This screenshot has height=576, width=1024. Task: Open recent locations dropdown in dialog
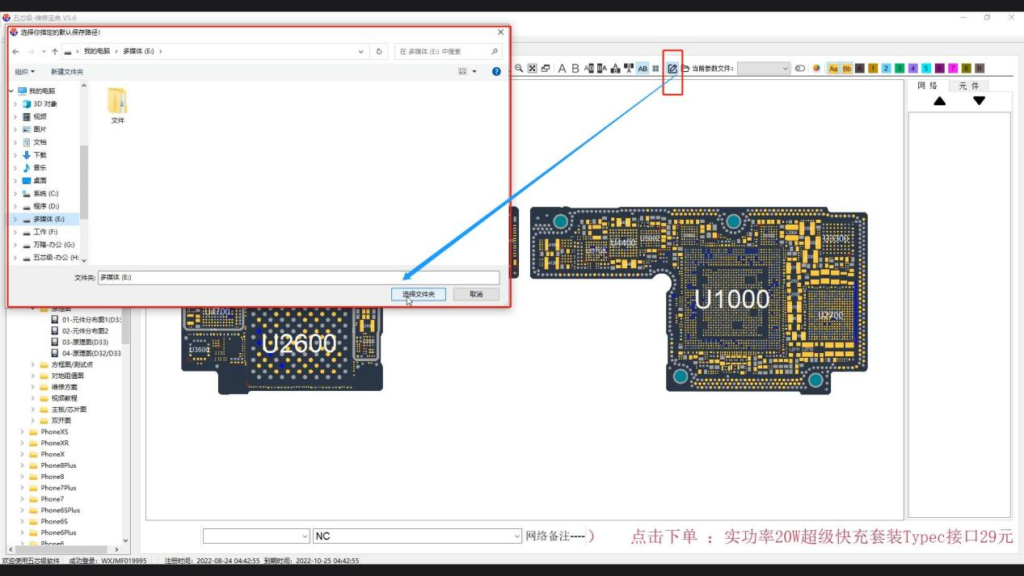click(43, 51)
